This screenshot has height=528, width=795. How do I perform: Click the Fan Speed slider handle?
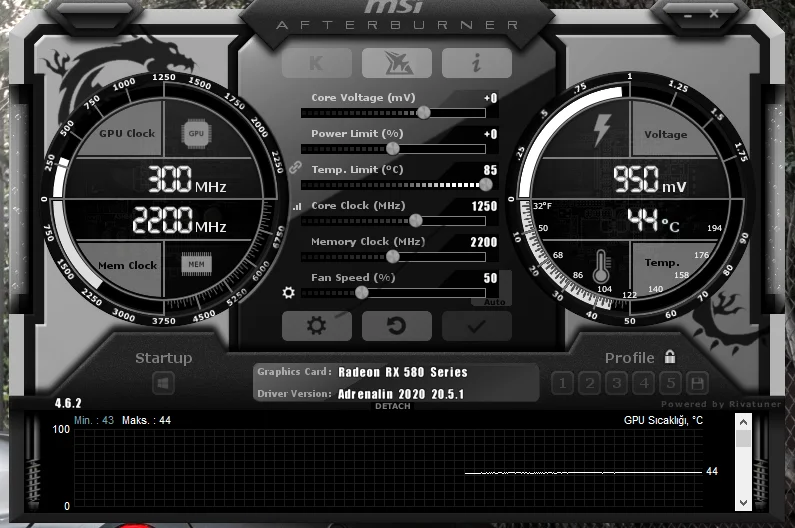362,293
